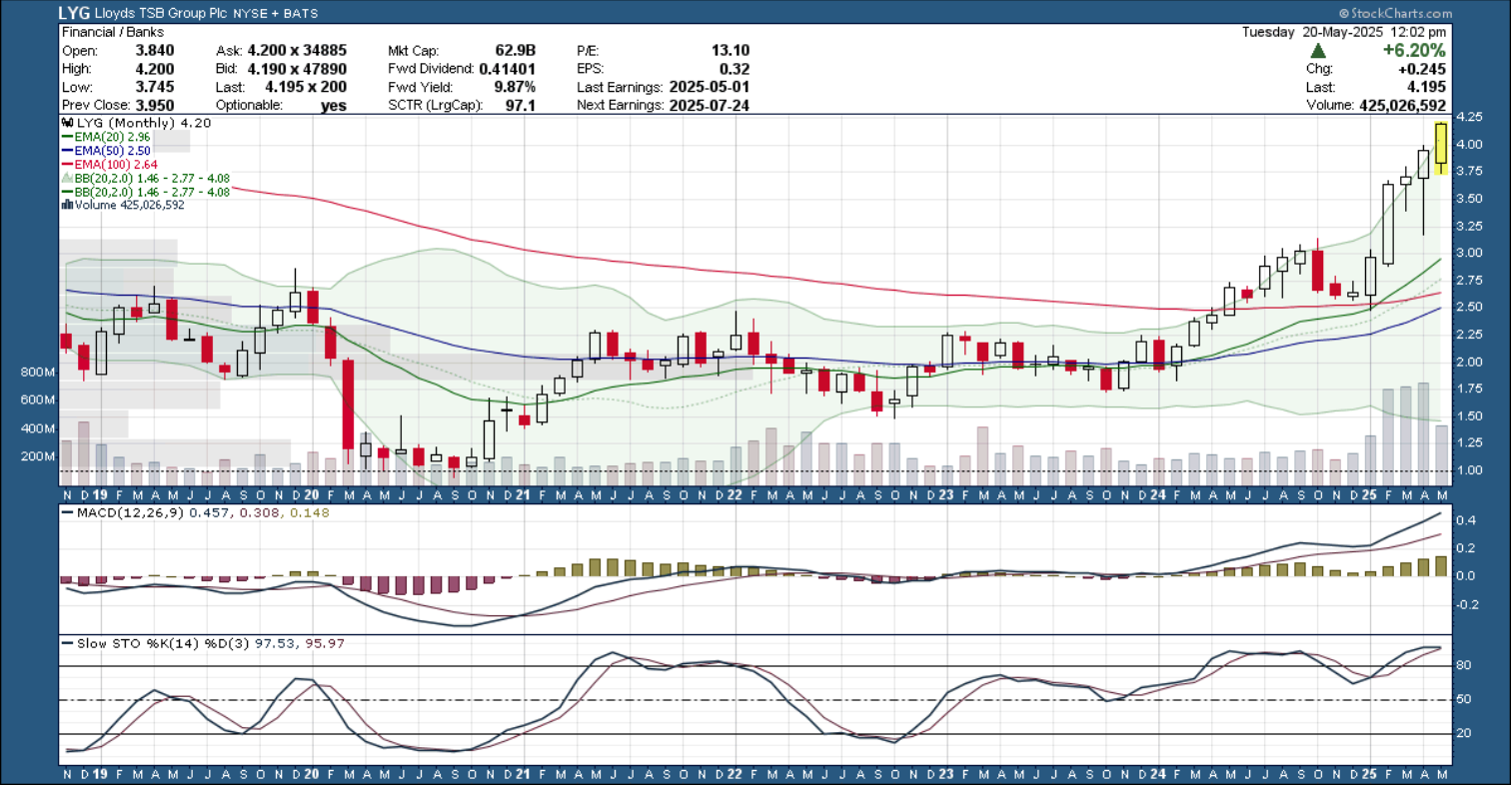Viewport: 1512px width, 787px height.
Task: Click the green up-triangle price change arrow
Action: click(1318, 51)
